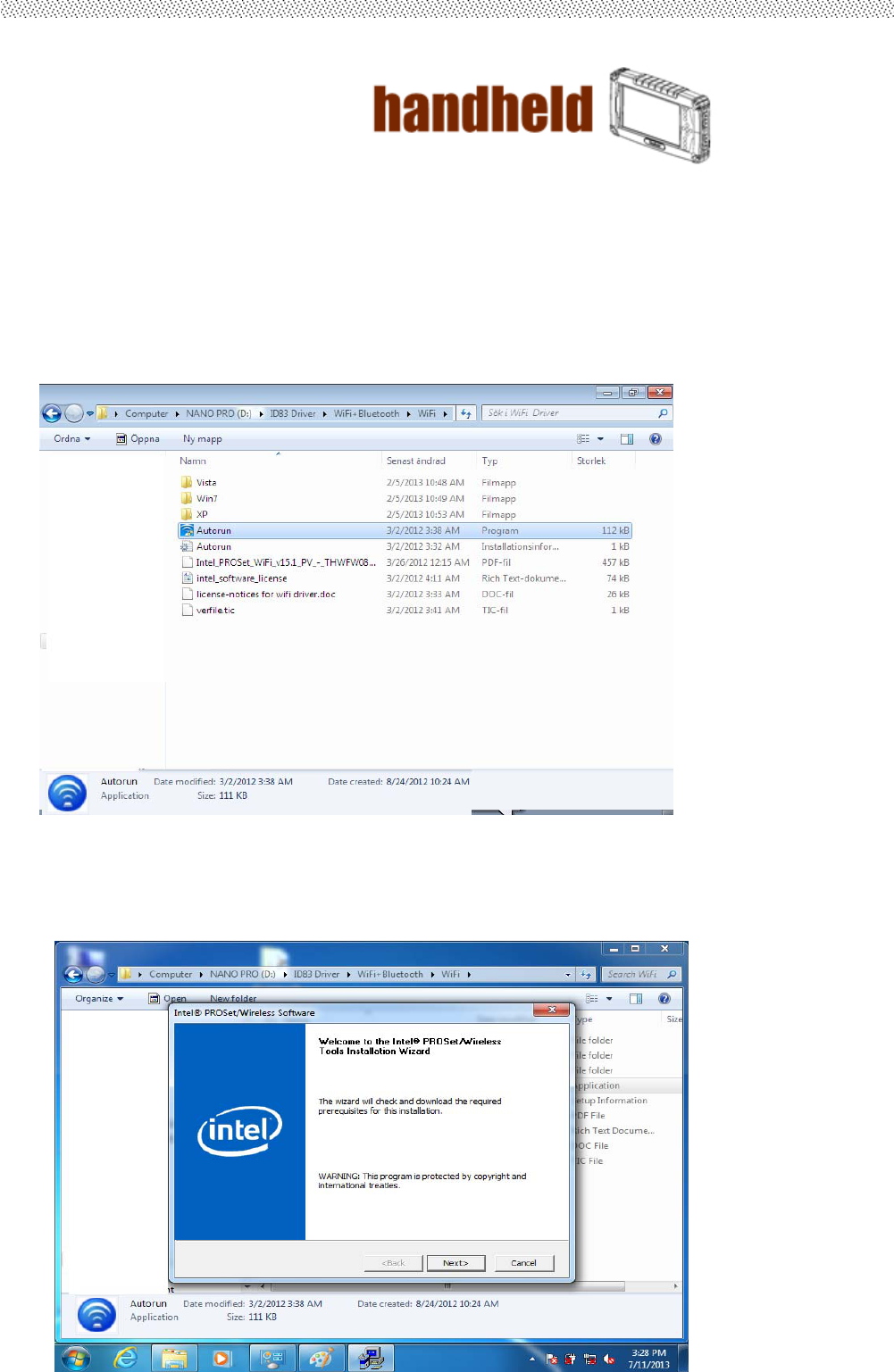The width and height of the screenshot is (894, 1372).
Task: Click 'Computer' in the upper breadcrumb
Action: 146,413
